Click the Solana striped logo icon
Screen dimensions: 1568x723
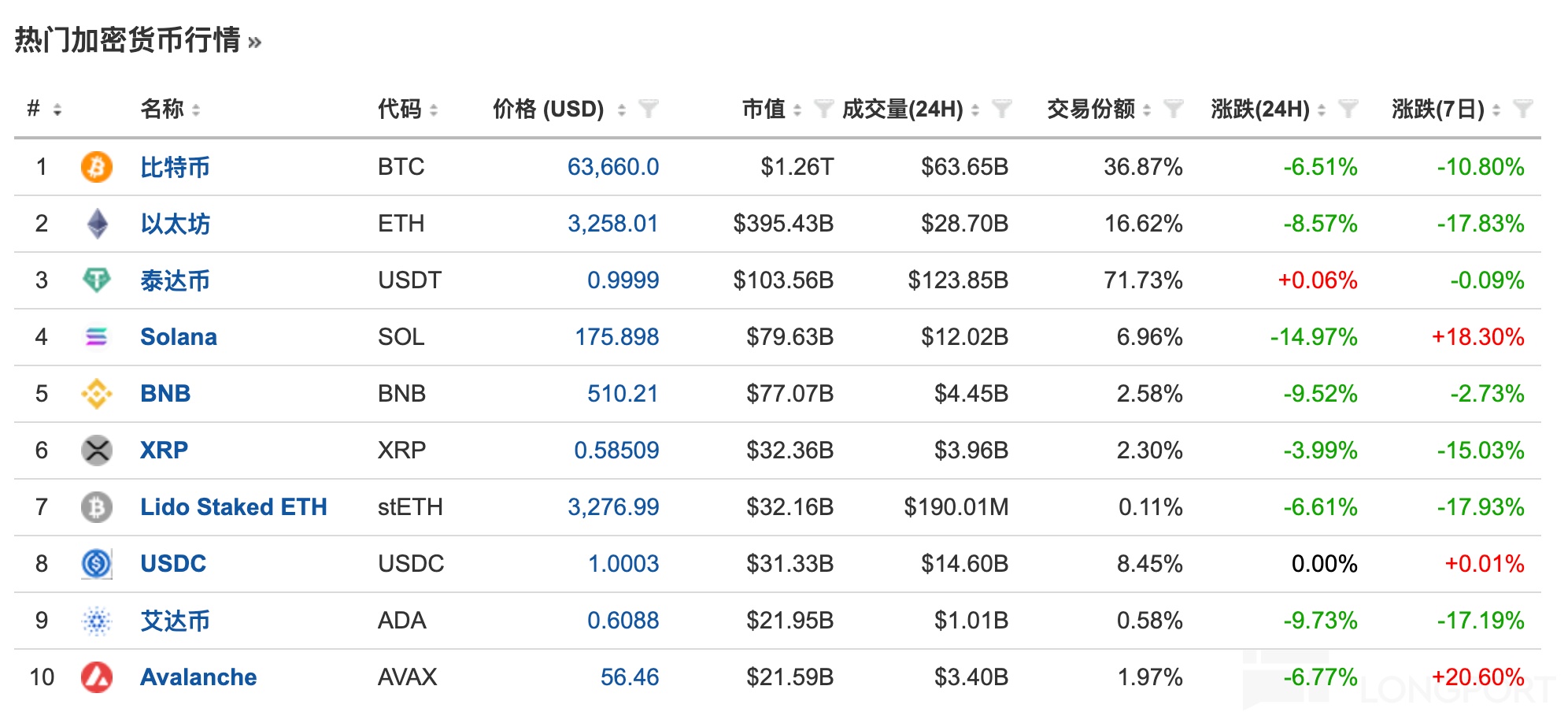point(96,337)
